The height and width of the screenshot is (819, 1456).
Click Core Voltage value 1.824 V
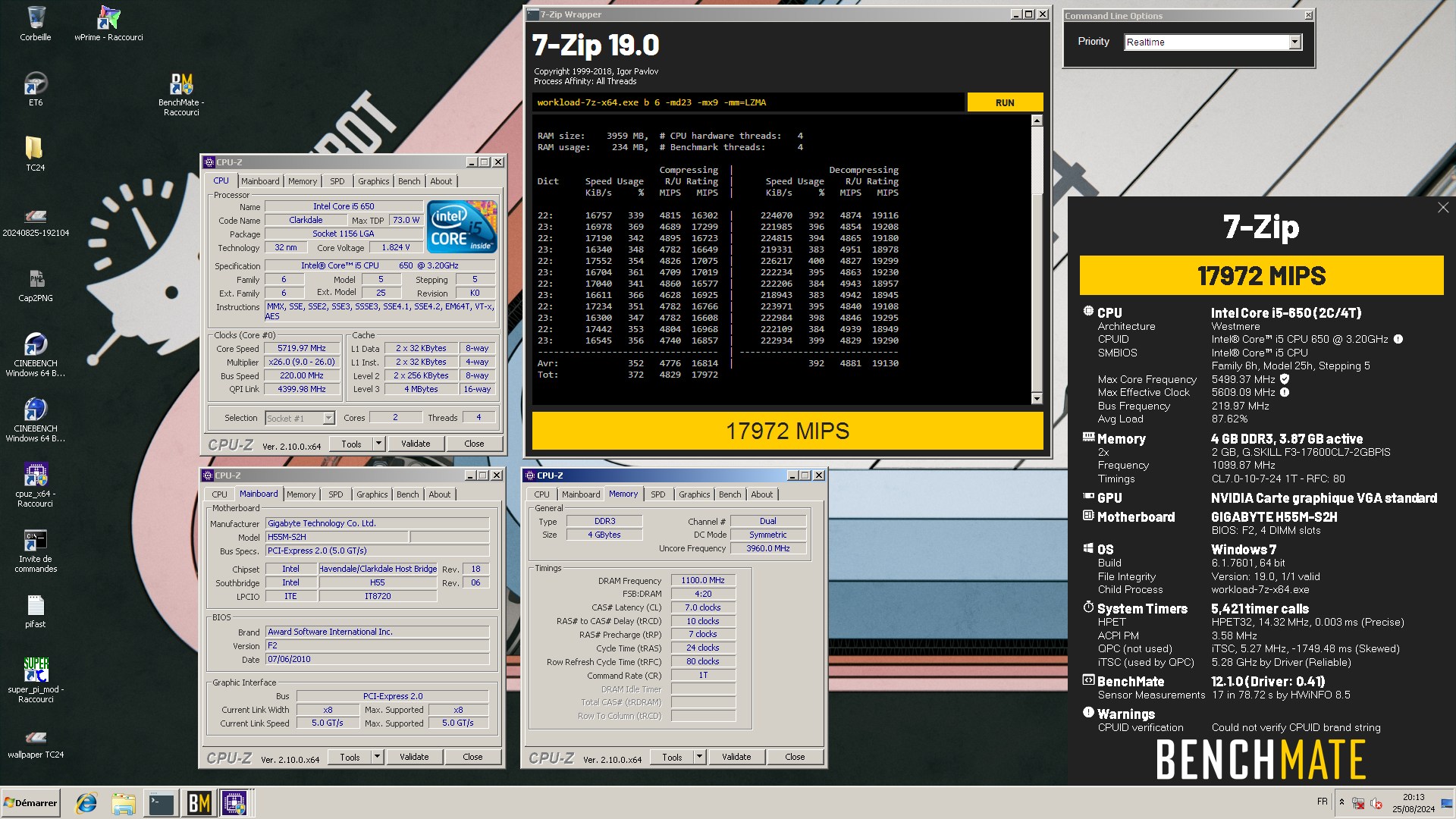pos(395,247)
